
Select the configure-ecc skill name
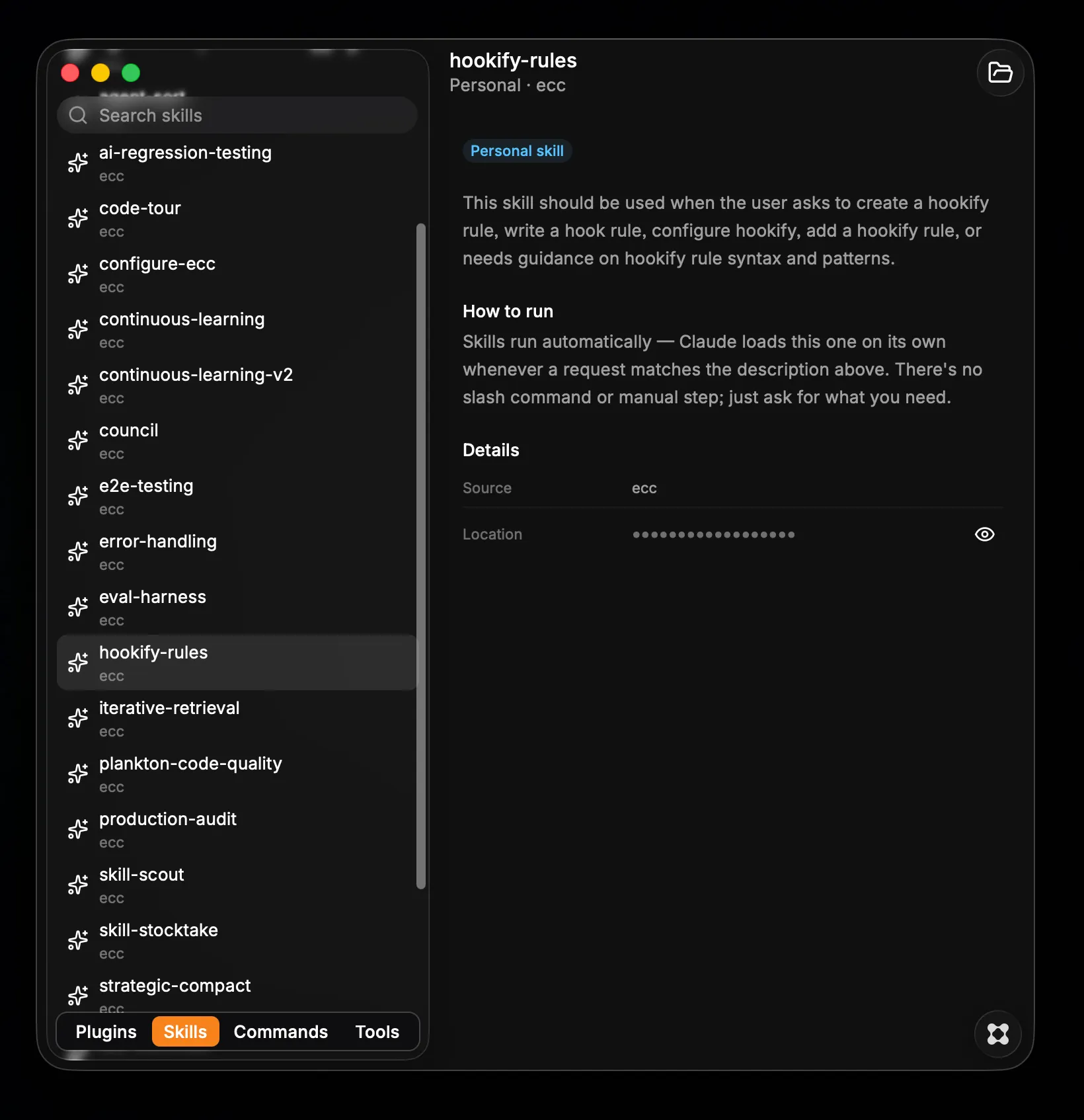pyautogui.click(x=157, y=264)
